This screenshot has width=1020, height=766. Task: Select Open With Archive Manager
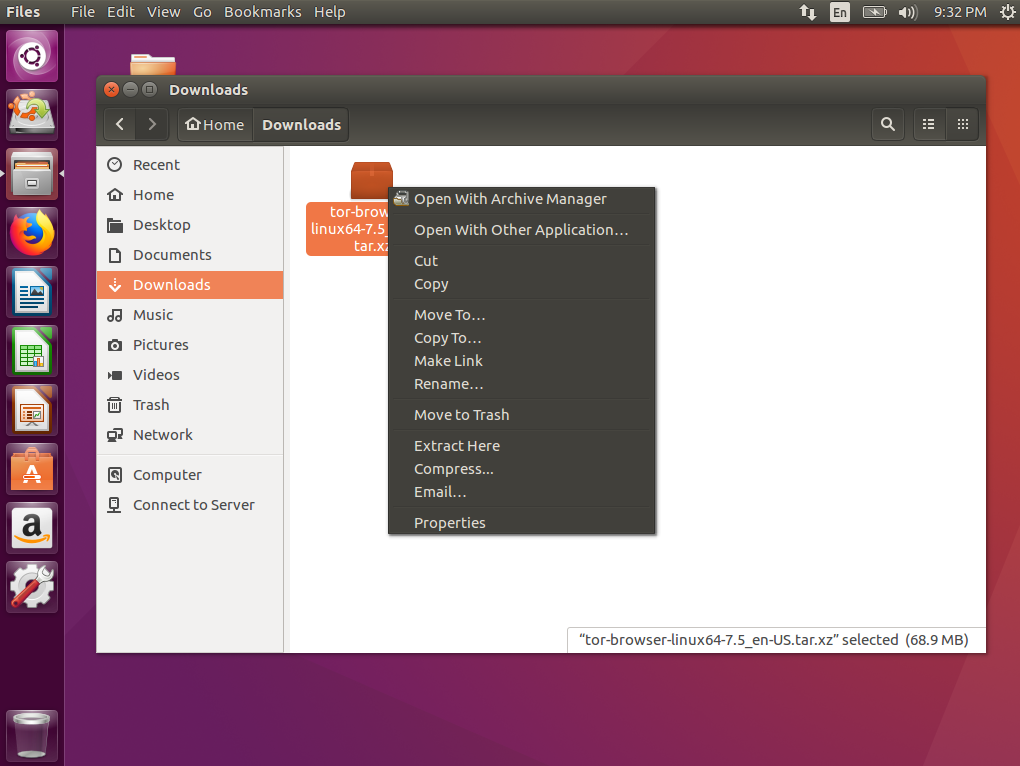click(510, 199)
